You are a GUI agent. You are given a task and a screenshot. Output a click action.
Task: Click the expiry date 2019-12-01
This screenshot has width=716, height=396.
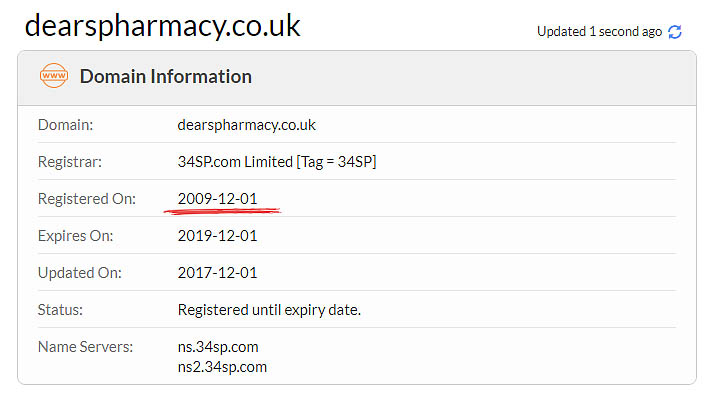[x=217, y=236]
